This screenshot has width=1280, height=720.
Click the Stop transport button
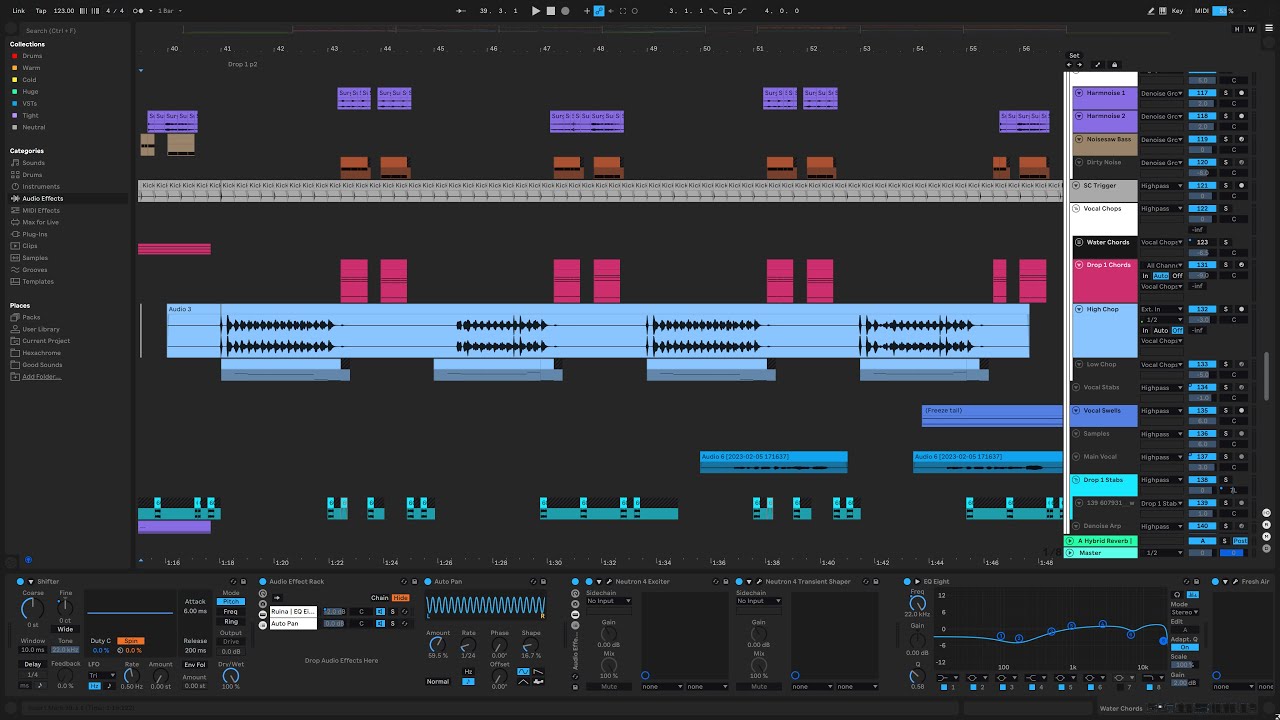[550, 11]
